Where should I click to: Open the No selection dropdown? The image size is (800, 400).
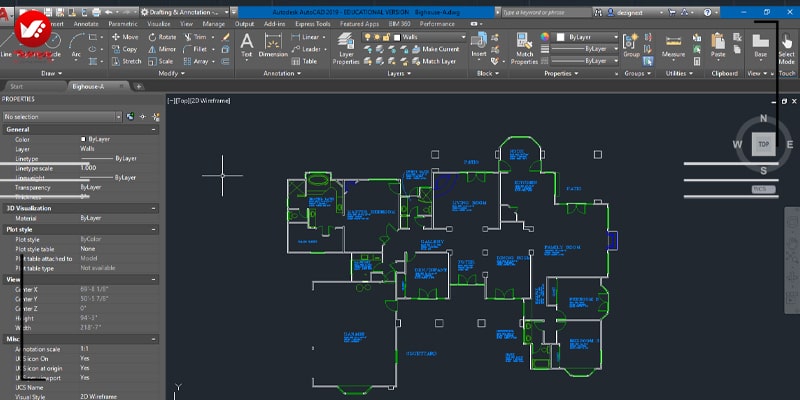[x=62, y=117]
